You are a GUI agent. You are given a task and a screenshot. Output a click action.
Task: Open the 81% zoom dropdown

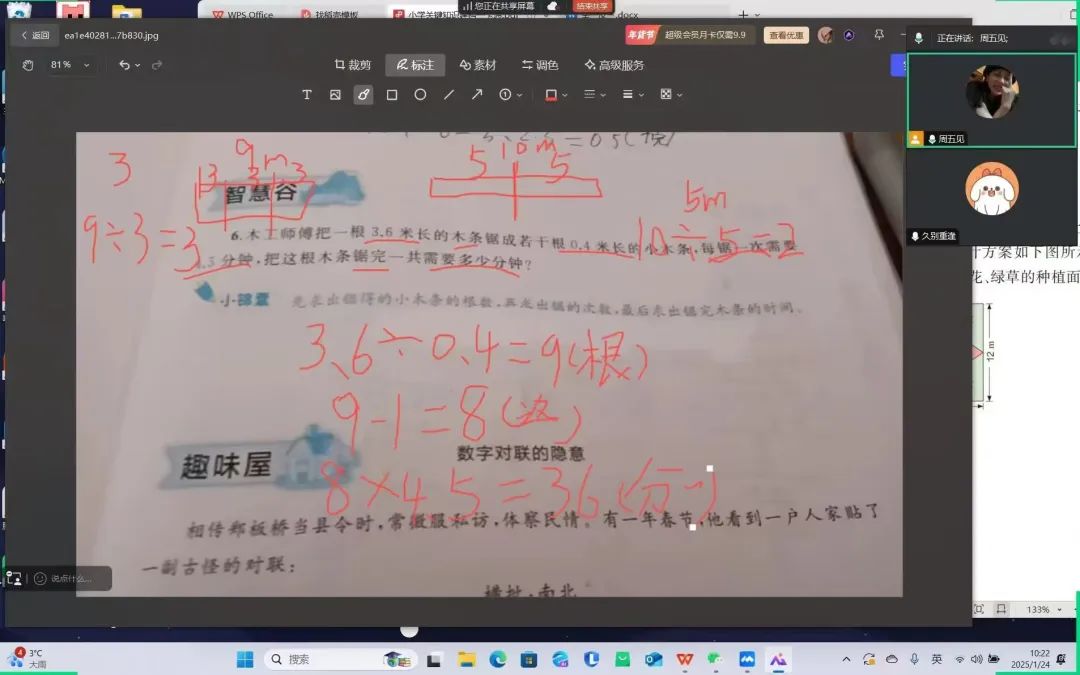[x=70, y=65]
